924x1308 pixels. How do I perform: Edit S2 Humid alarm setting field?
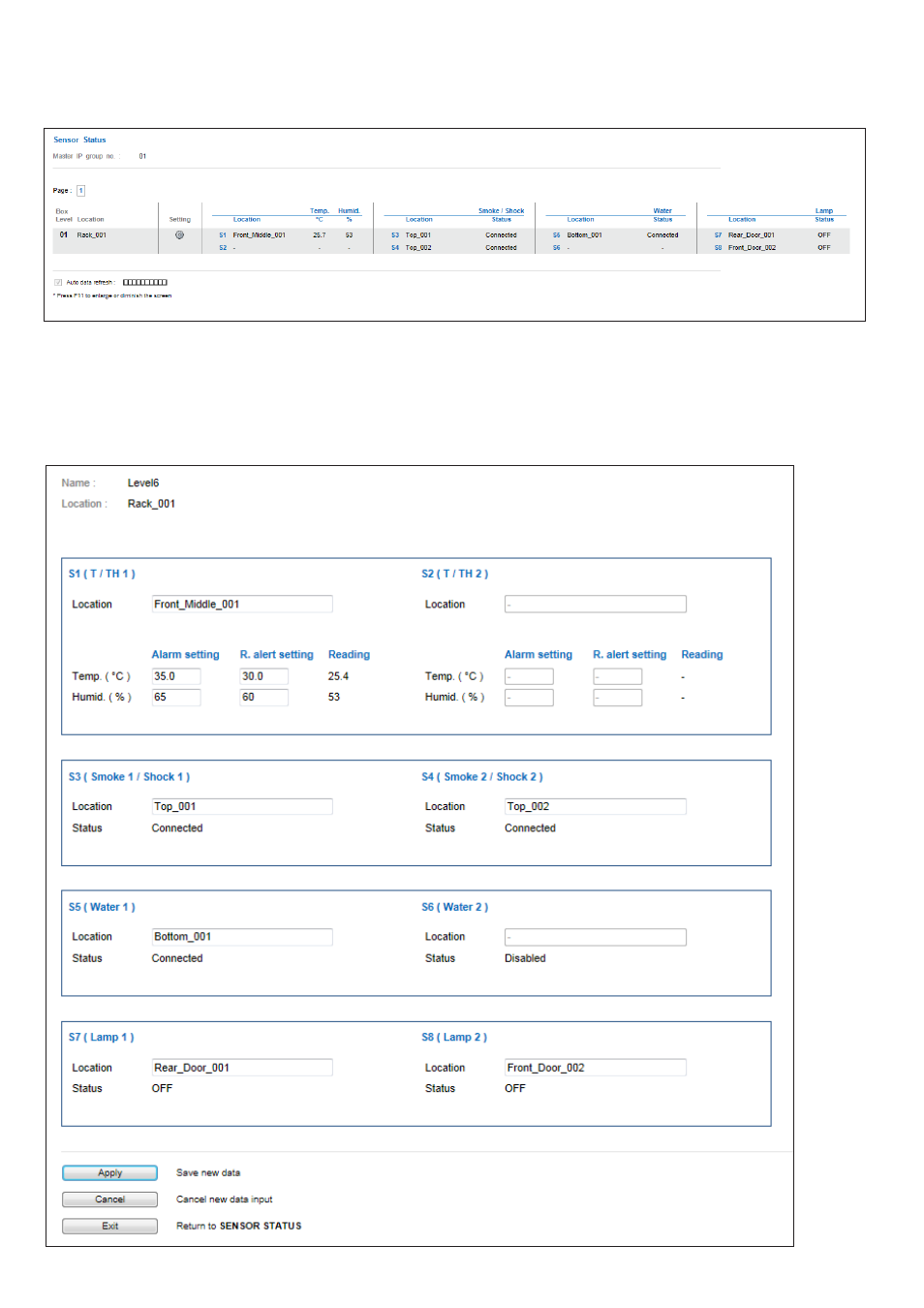click(529, 697)
